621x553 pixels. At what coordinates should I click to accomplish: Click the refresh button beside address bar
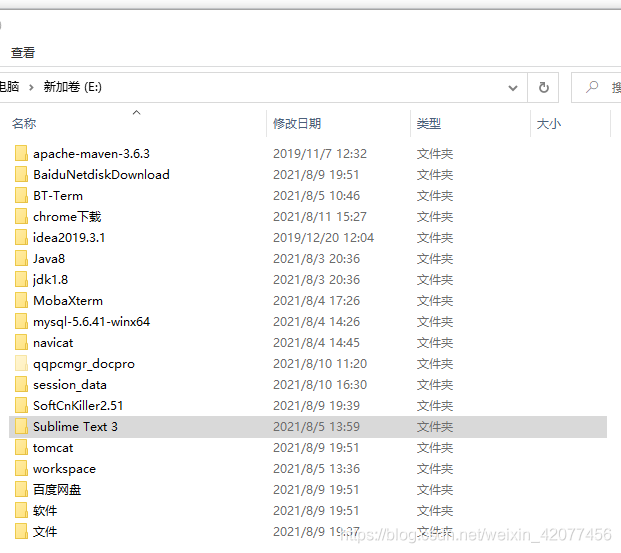(543, 87)
